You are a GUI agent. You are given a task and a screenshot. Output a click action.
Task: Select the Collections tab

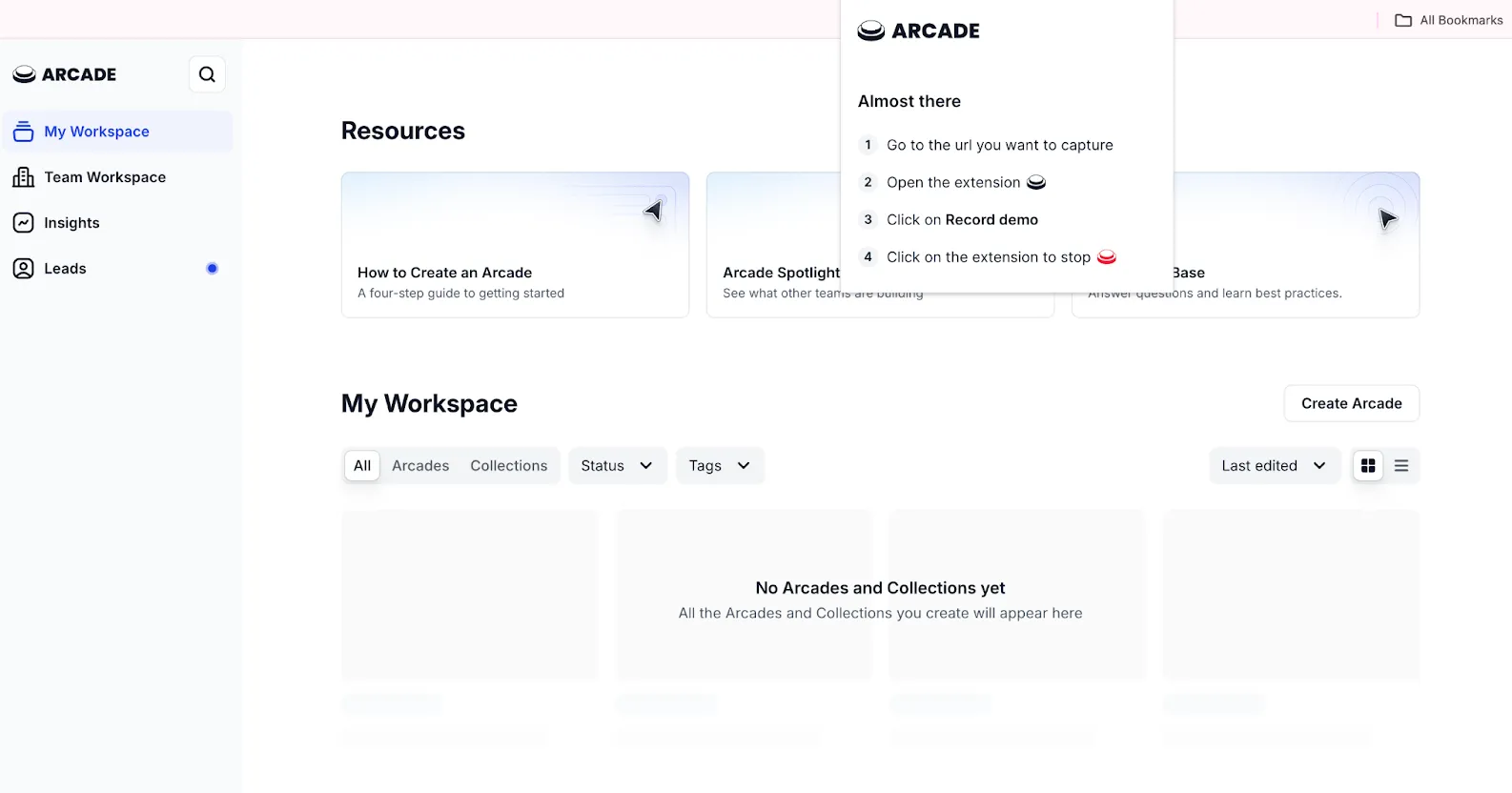tap(509, 466)
